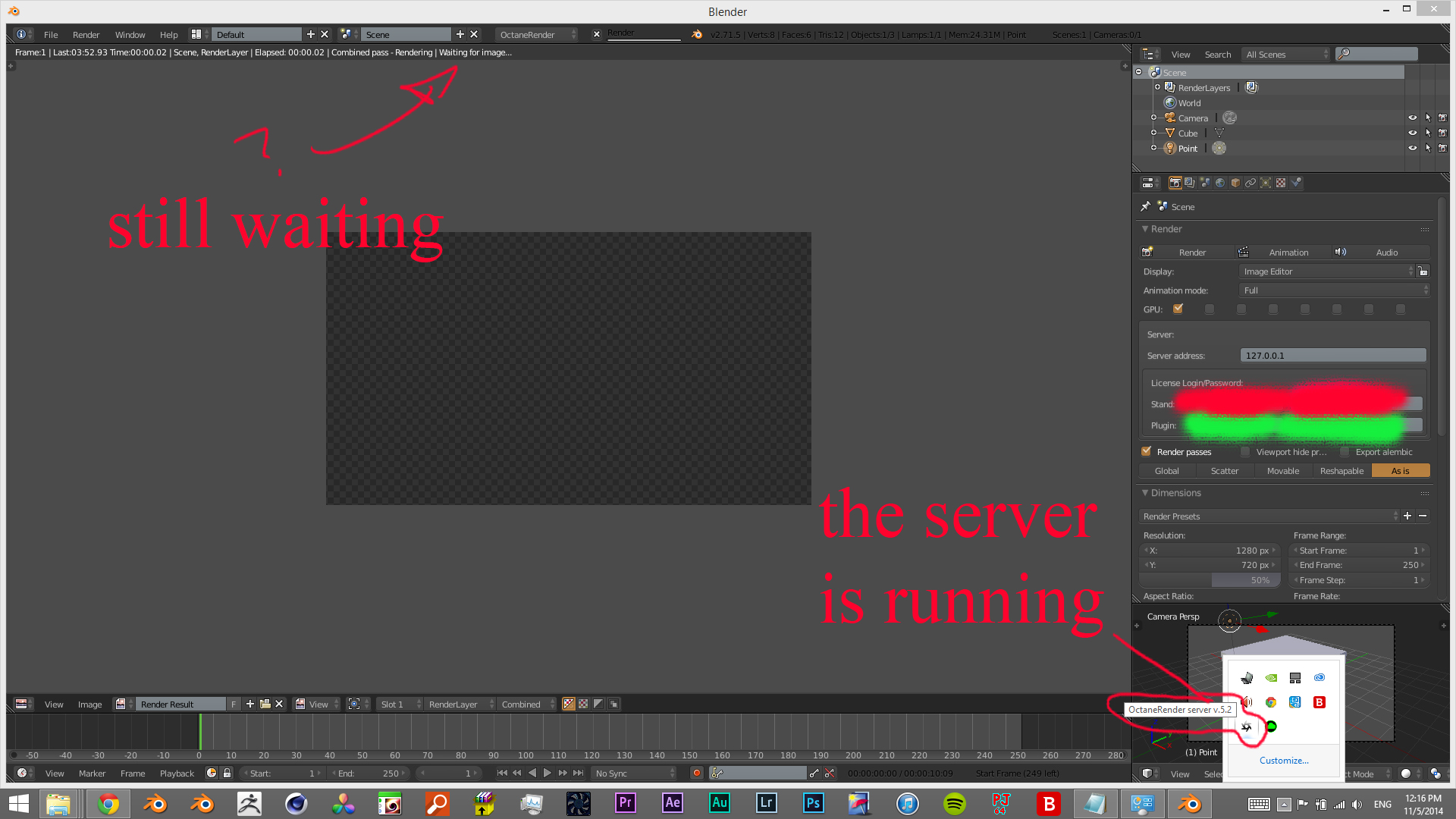
Task: Open the Texture properties checker icon
Action: [x=1281, y=183]
